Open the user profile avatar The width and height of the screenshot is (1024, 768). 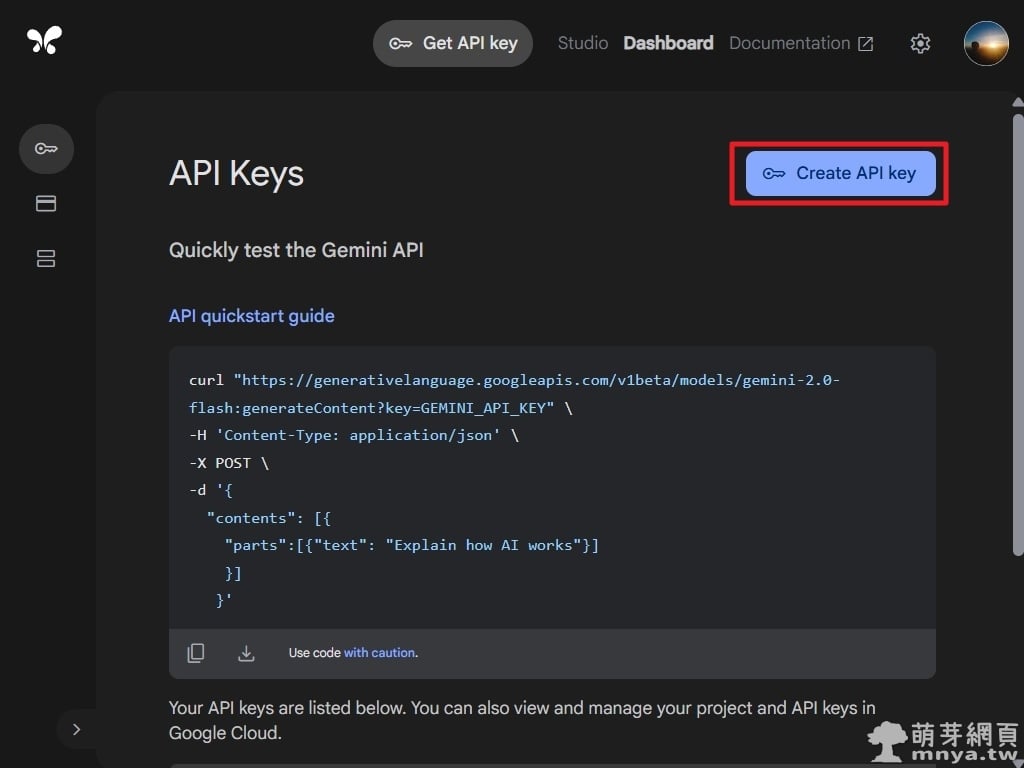point(985,43)
